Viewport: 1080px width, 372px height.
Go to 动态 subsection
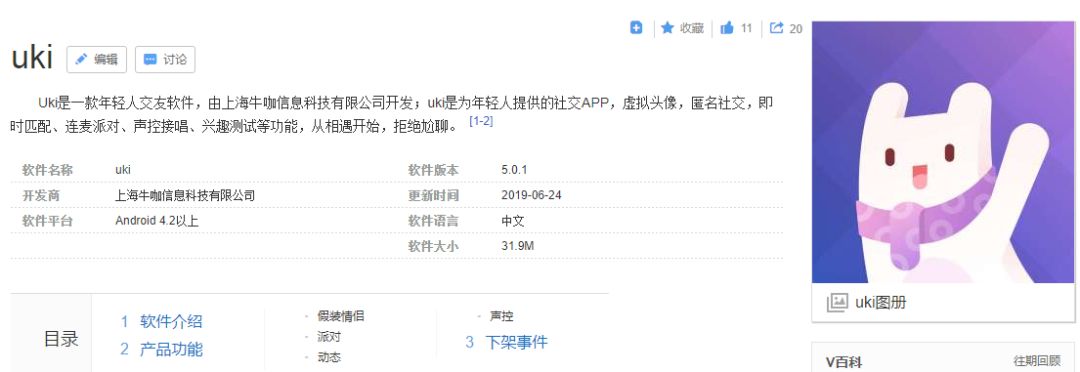point(329,358)
